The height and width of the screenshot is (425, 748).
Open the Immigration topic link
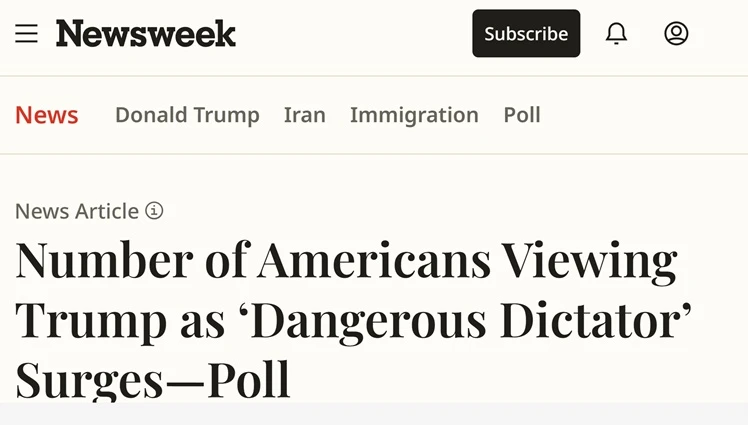click(x=414, y=115)
